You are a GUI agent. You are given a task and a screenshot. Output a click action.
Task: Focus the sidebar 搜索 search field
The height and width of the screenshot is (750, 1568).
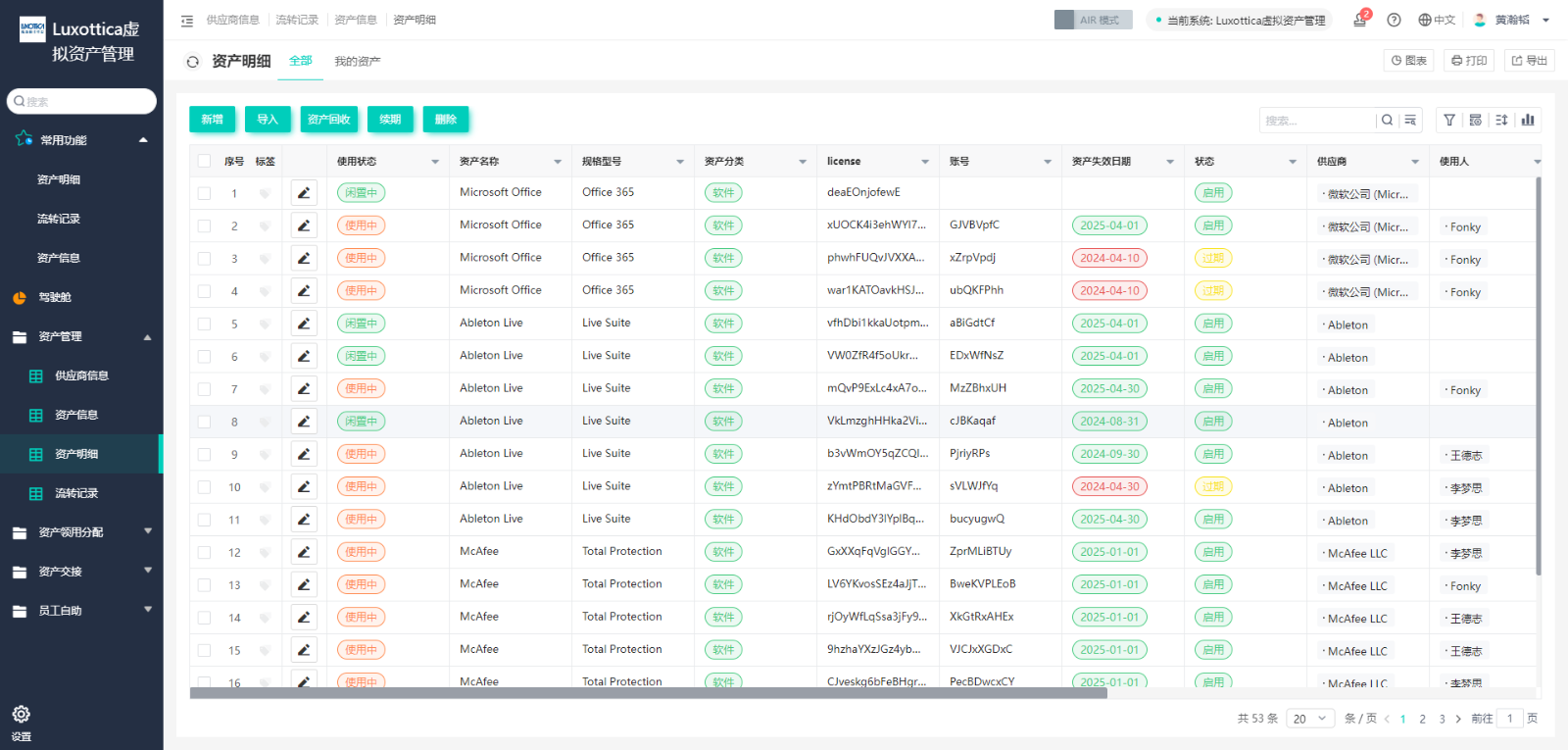(81, 101)
